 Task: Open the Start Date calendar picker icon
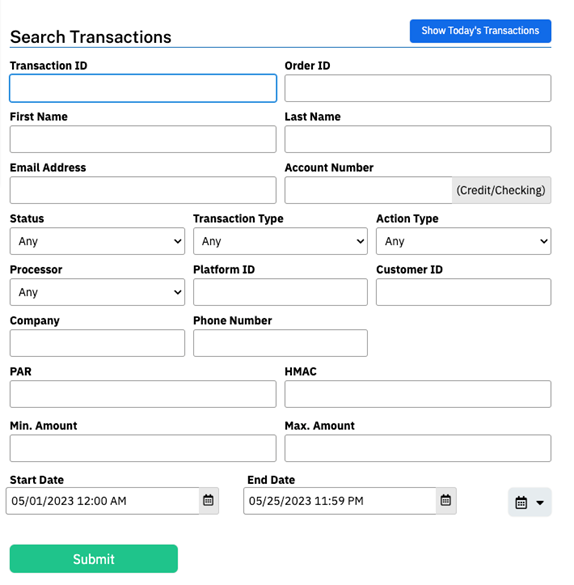208,501
